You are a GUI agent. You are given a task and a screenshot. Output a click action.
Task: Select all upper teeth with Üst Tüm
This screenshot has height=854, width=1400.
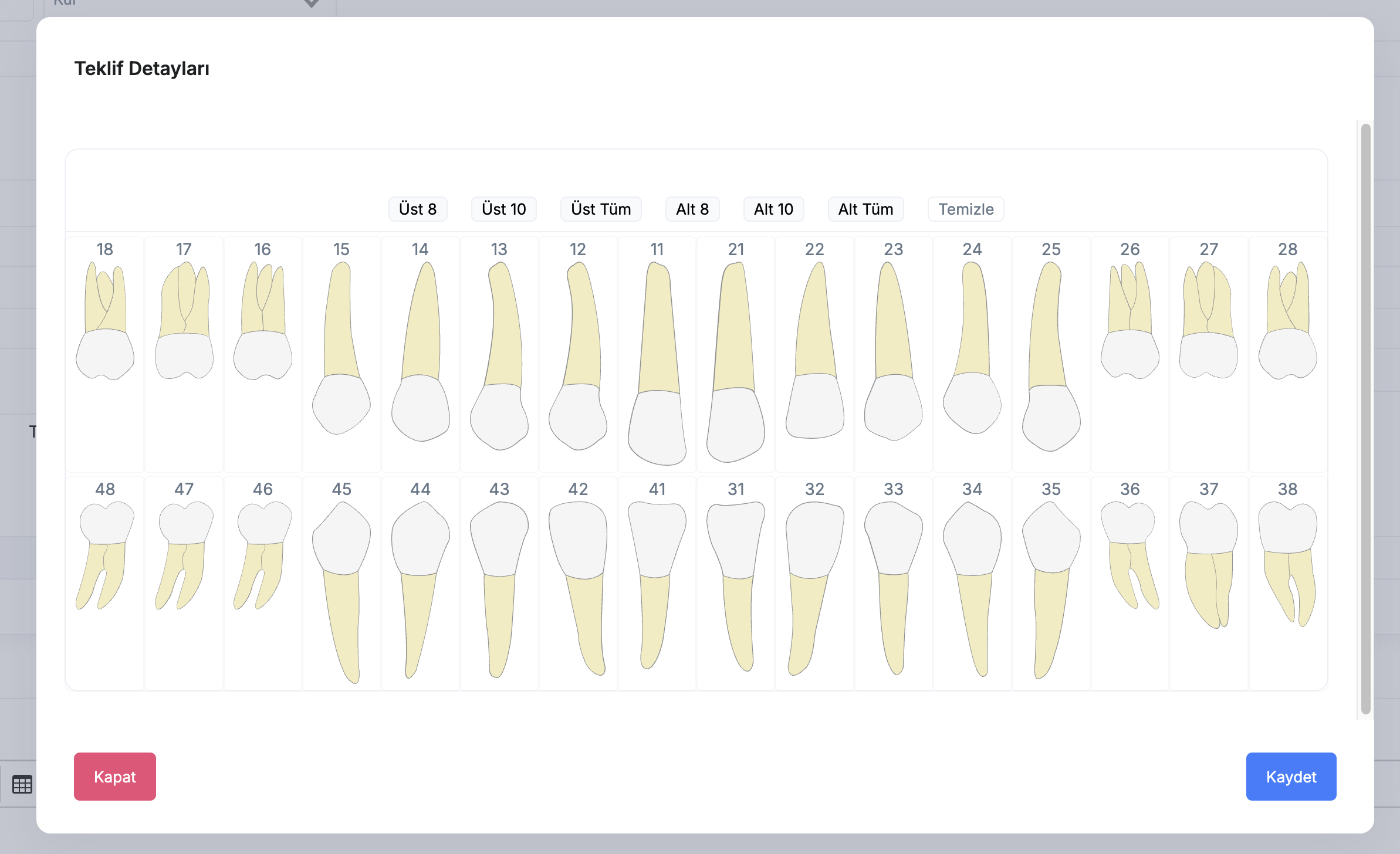point(601,209)
